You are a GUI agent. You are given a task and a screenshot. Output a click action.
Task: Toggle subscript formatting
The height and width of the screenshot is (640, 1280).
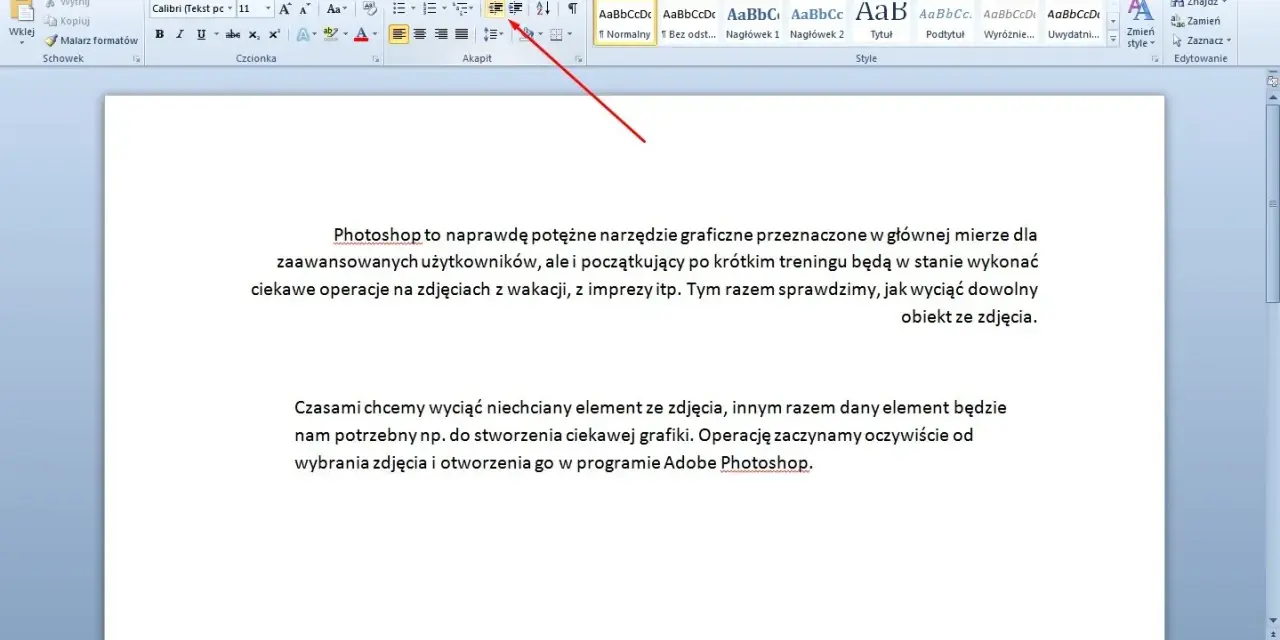[254, 34]
